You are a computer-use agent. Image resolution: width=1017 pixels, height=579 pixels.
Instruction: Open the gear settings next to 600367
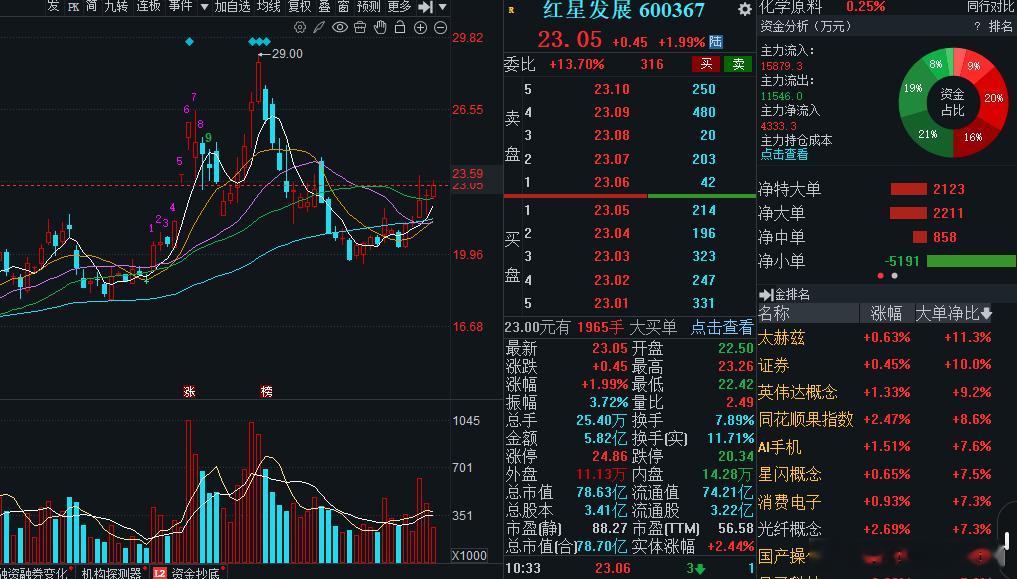[745, 9]
